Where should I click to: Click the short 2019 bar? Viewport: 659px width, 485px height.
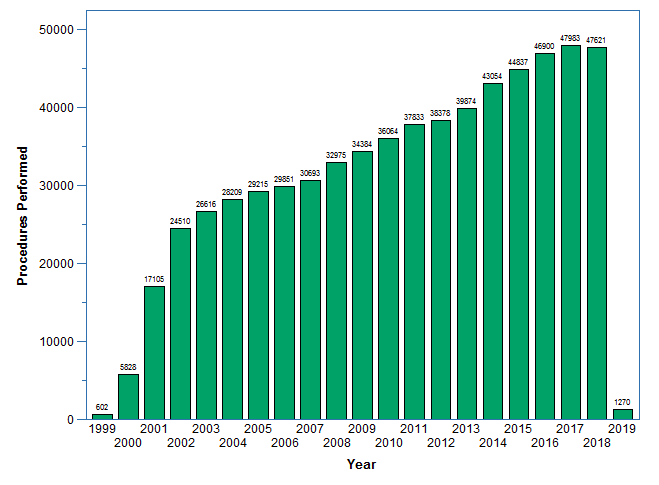point(622,414)
